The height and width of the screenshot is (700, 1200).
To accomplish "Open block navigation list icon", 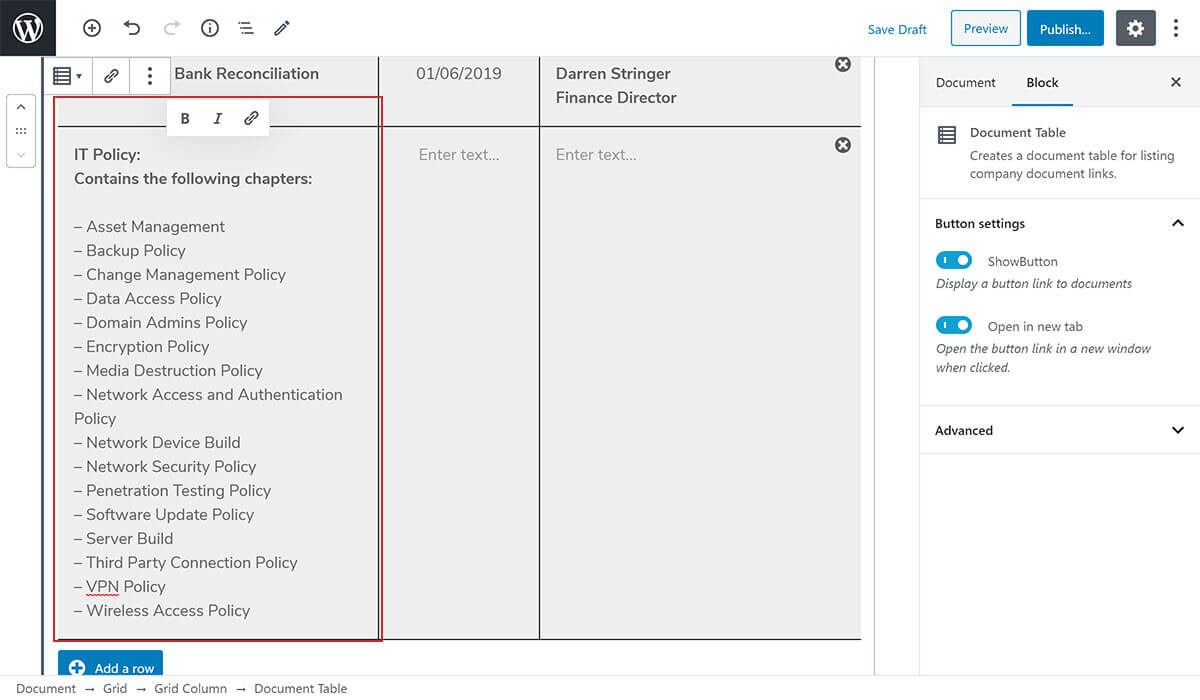I will pos(245,28).
